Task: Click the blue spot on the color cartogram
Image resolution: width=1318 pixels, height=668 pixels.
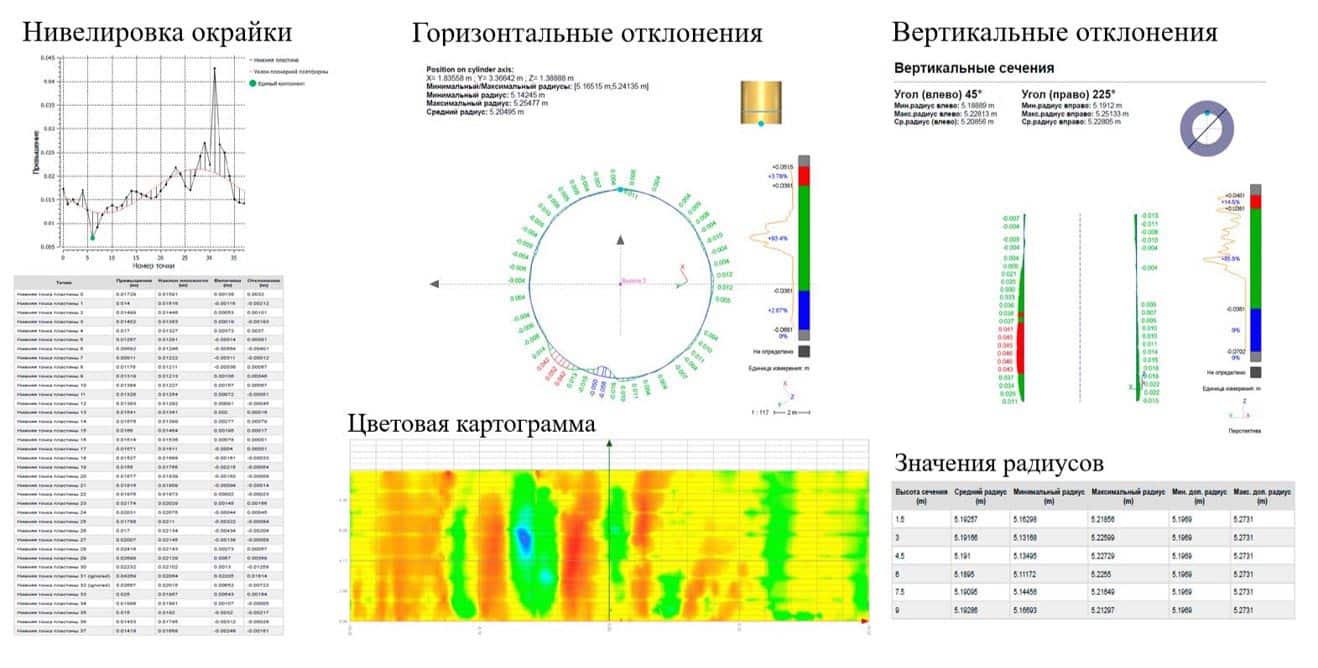Action: coord(523,539)
